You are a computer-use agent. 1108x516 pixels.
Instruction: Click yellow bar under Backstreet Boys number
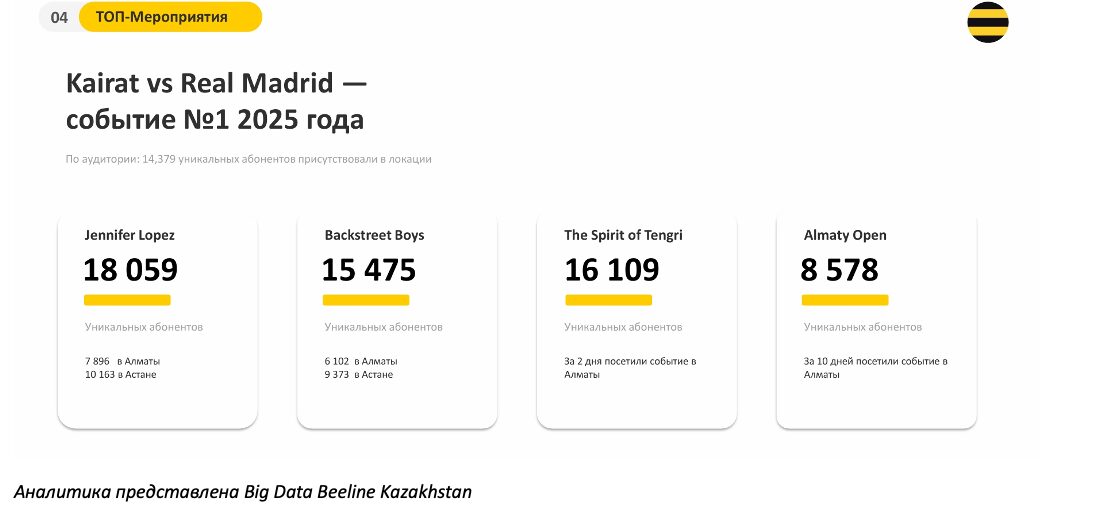coord(366,300)
